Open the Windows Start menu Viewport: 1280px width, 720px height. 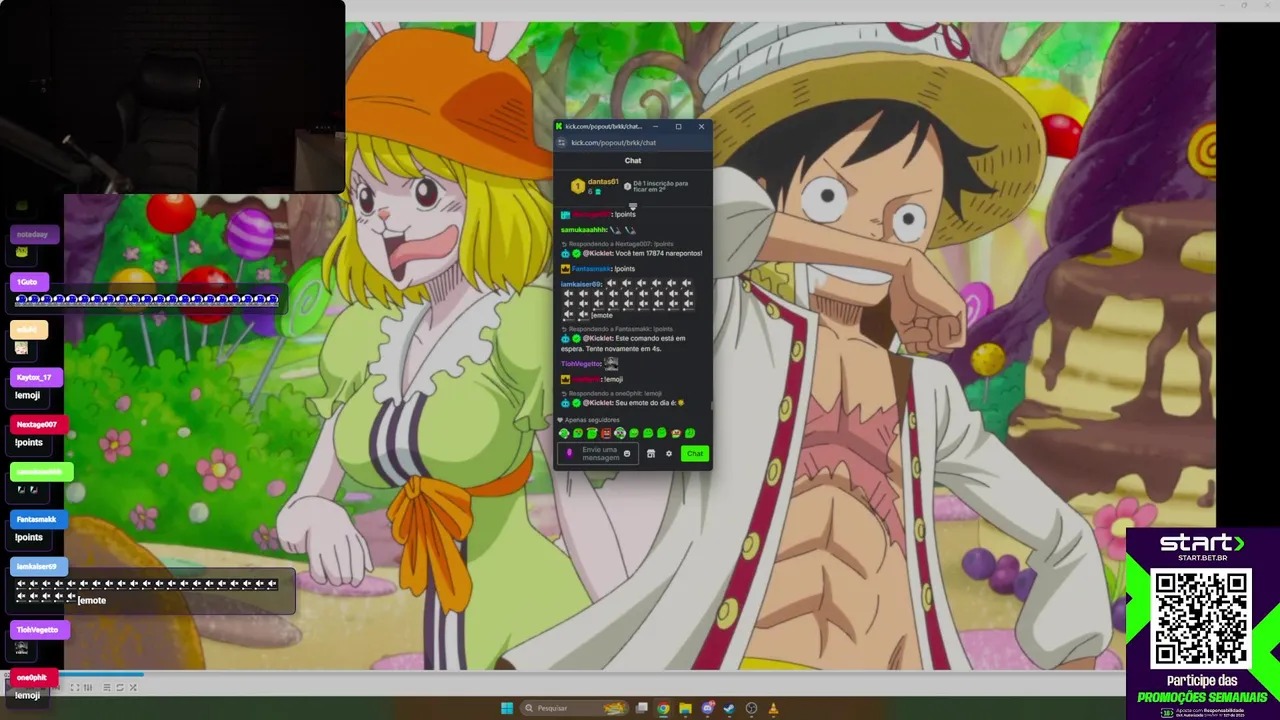pyautogui.click(x=507, y=708)
